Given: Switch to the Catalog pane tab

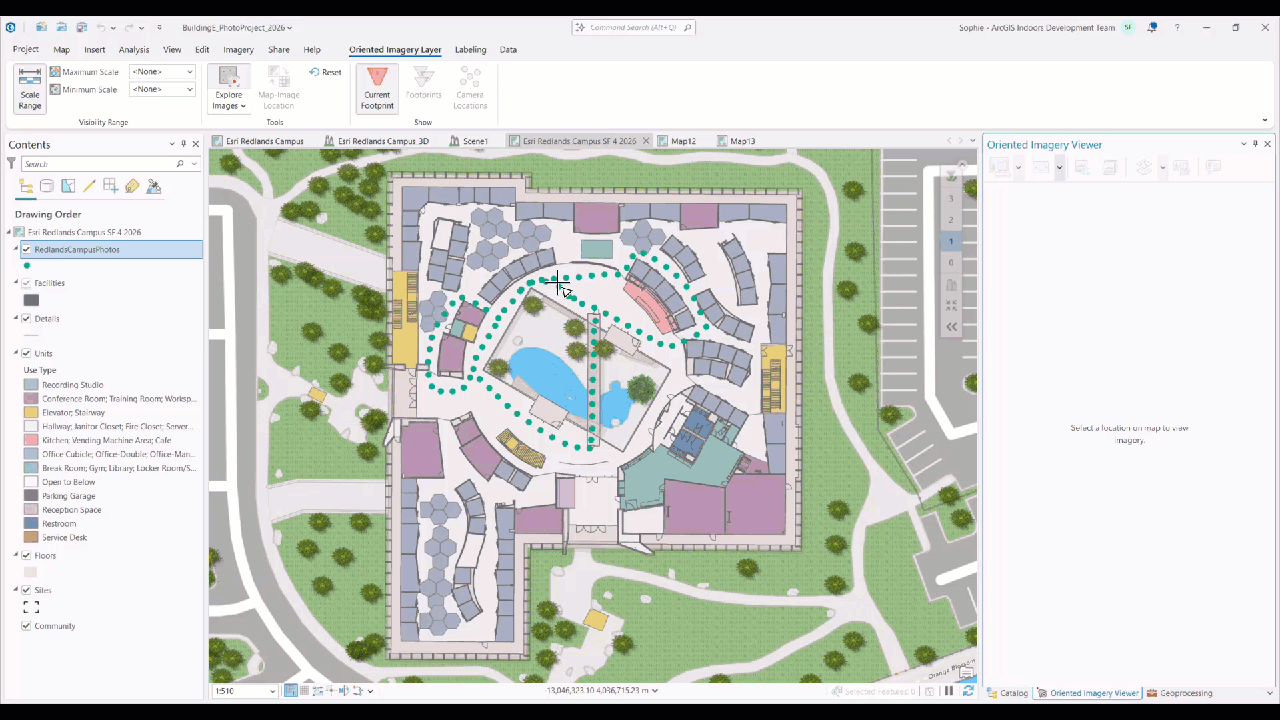Looking at the screenshot, I should coord(1008,693).
